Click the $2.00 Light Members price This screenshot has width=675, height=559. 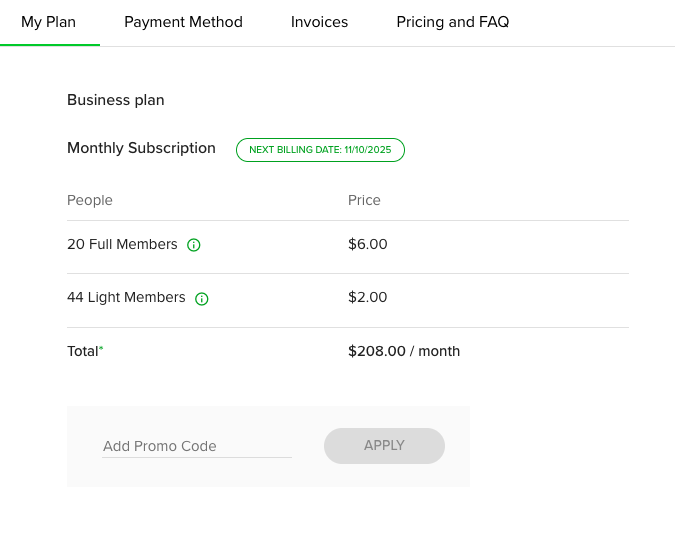[367, 297]
